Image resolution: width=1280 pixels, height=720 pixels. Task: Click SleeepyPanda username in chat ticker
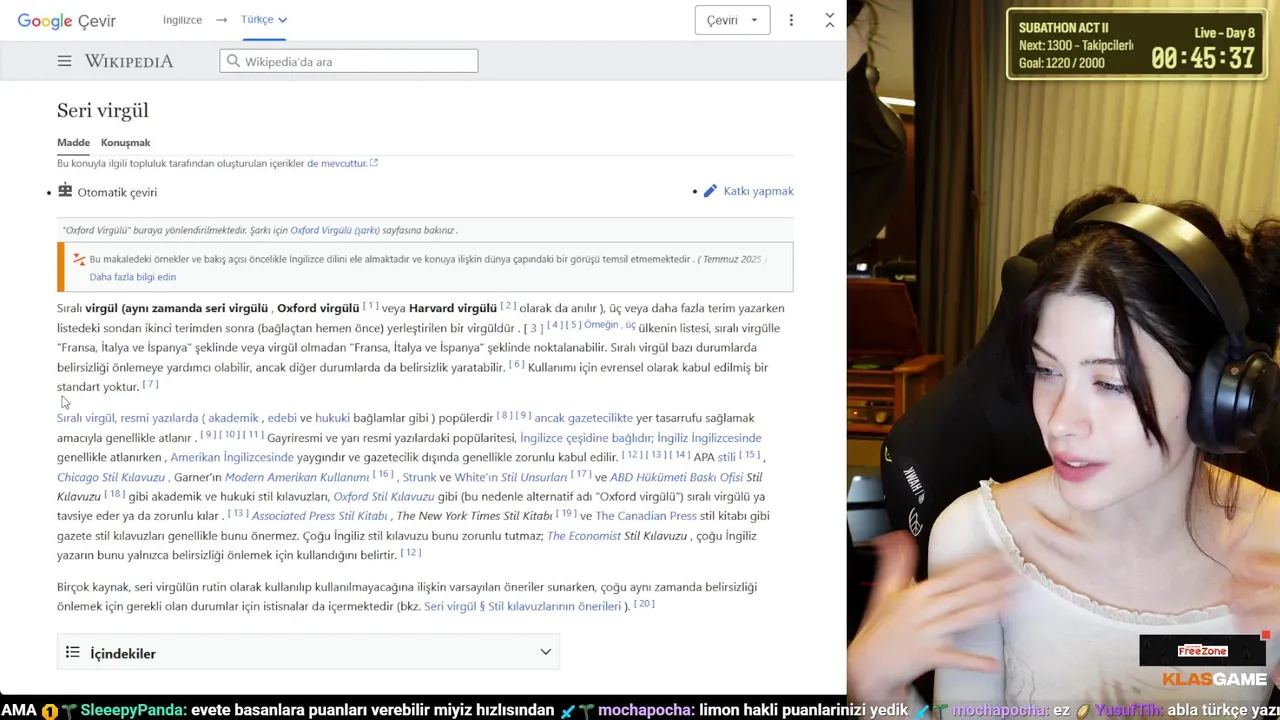point(132,710)
